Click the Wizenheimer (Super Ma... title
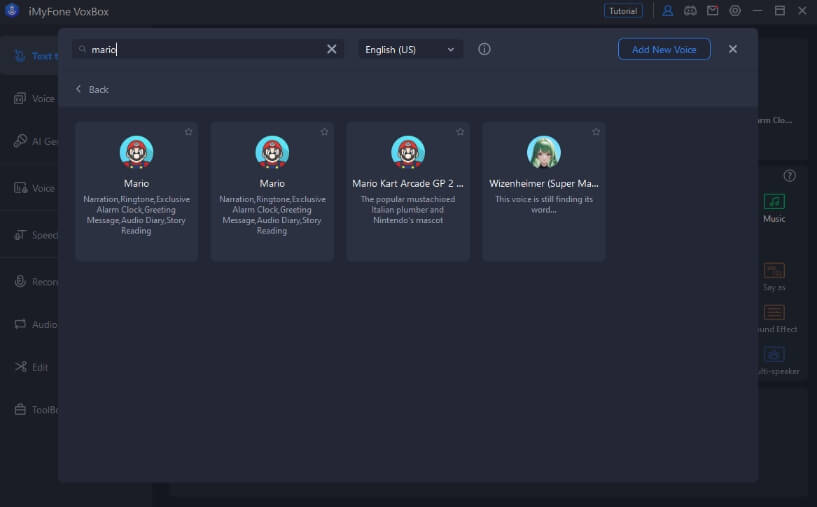This screenshot has width=817, height=507. point(543,183)
